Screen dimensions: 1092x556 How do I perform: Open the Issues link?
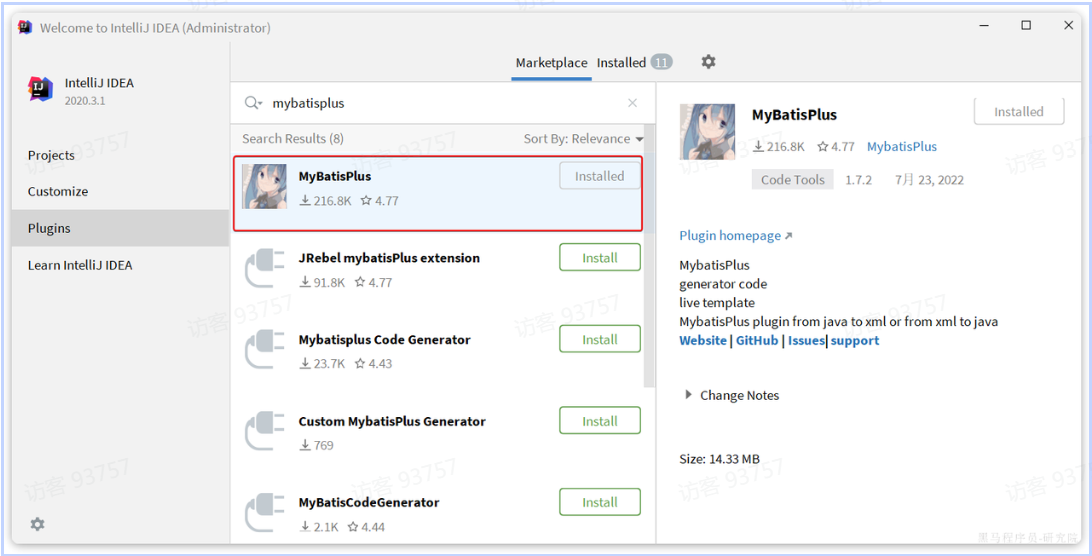(806, 341)
